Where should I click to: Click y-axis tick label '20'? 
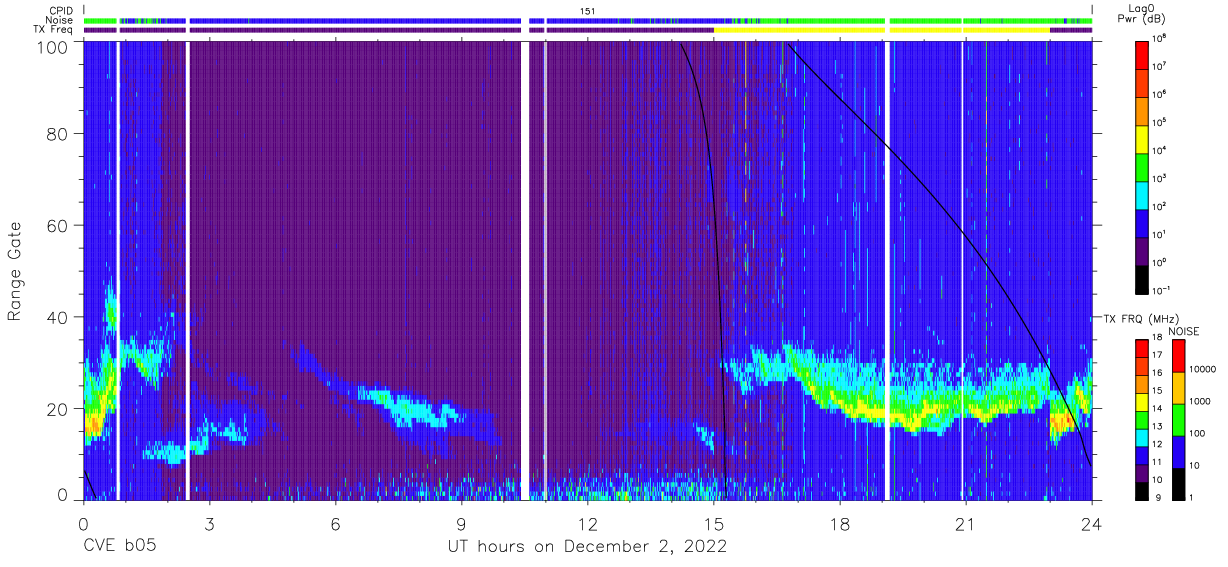coord(58,408)
